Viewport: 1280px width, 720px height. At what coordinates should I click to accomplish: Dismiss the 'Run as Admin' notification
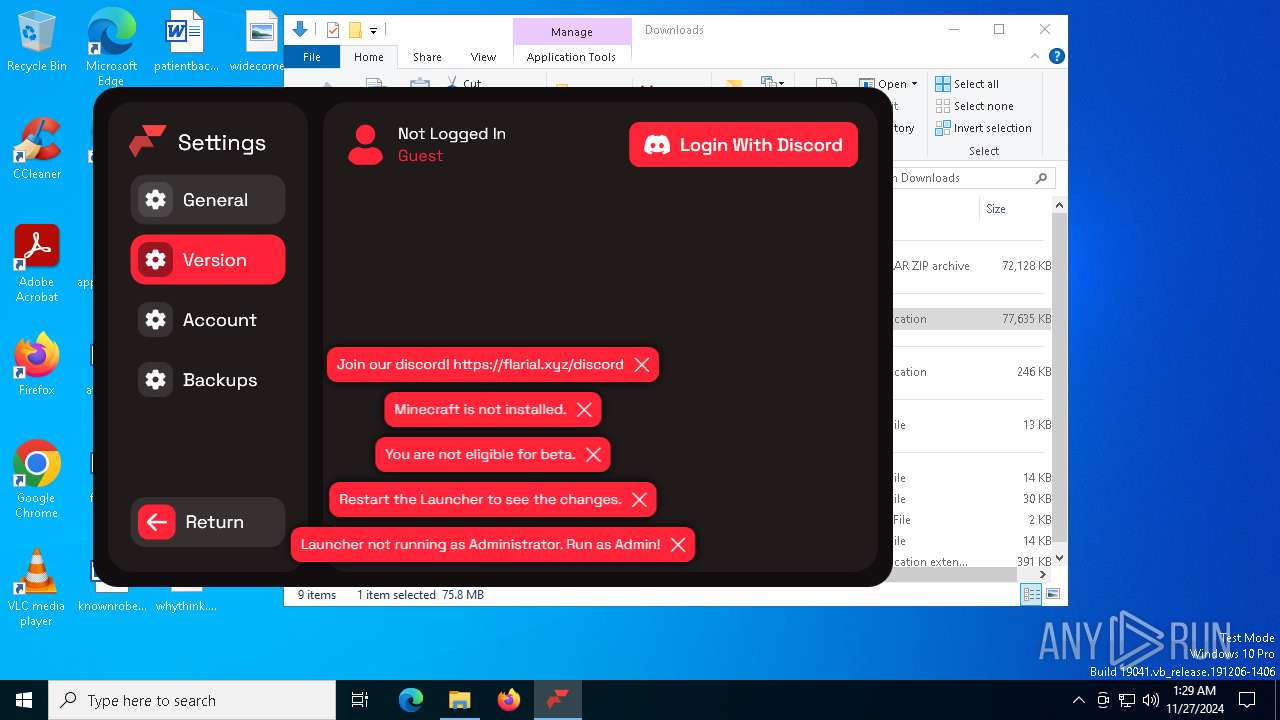coord(678,545)
